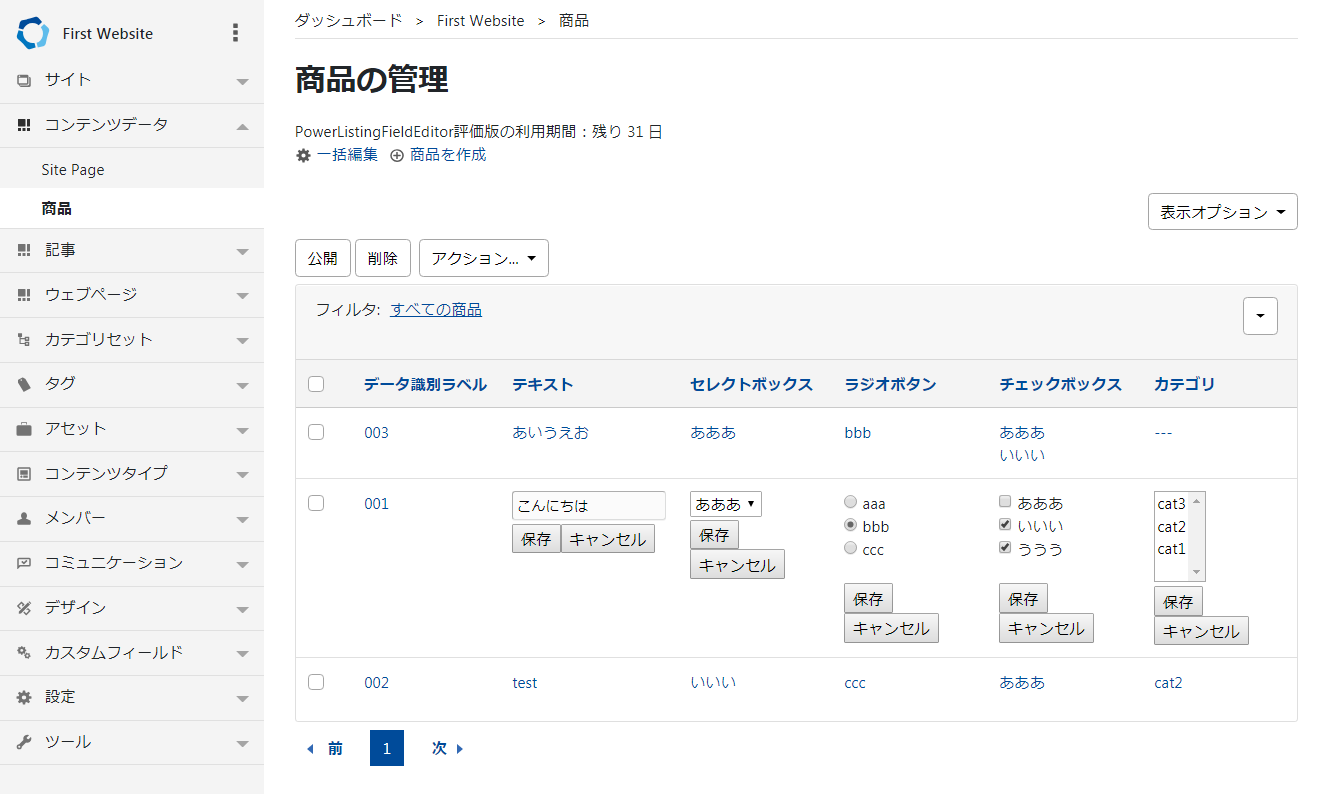This screenshot has height=794, width=1329.
Task: Click the コミュニケーション speech icon
Action: pyautogui.click(x=24, y=563)
